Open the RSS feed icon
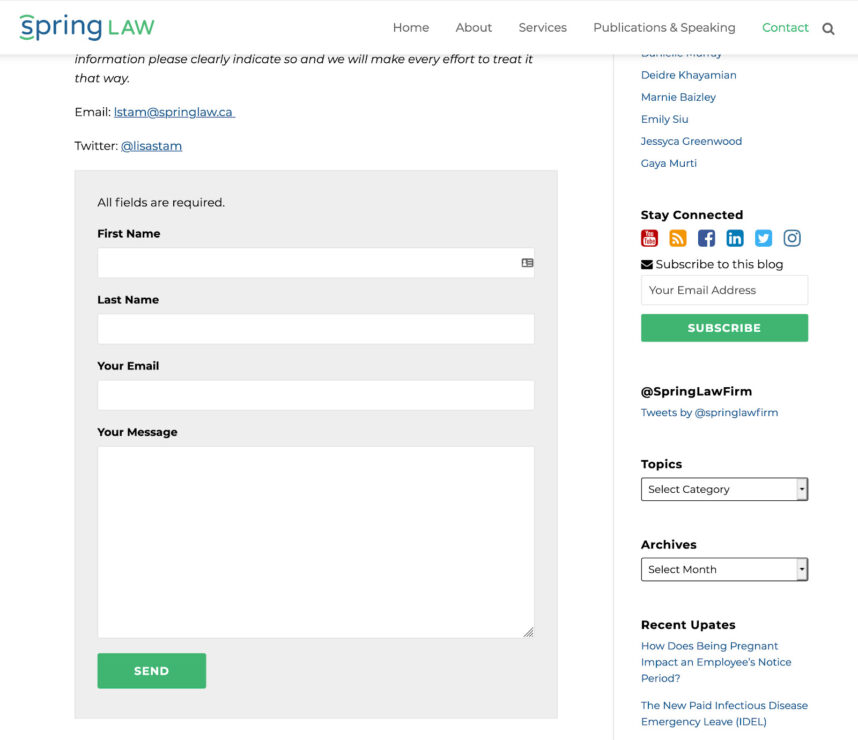This screenshot has width=858, height=740. point(677,238)
